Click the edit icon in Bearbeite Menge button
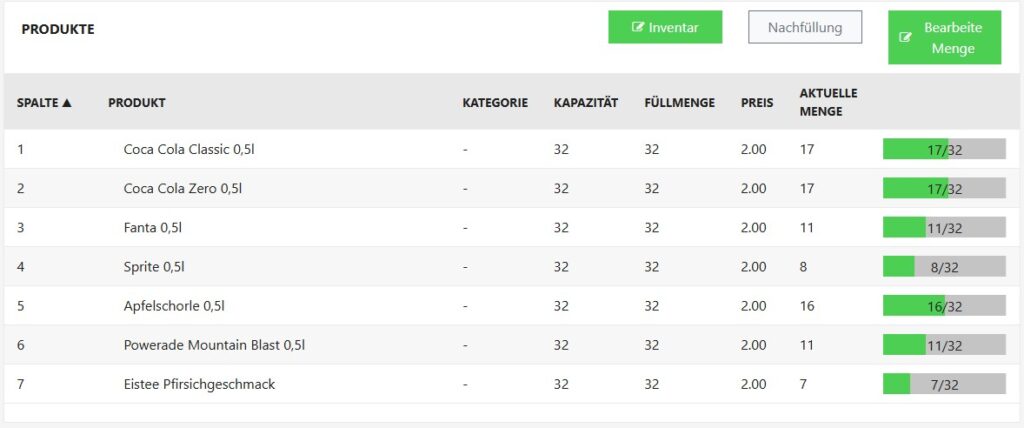 (x=906, y=38)
